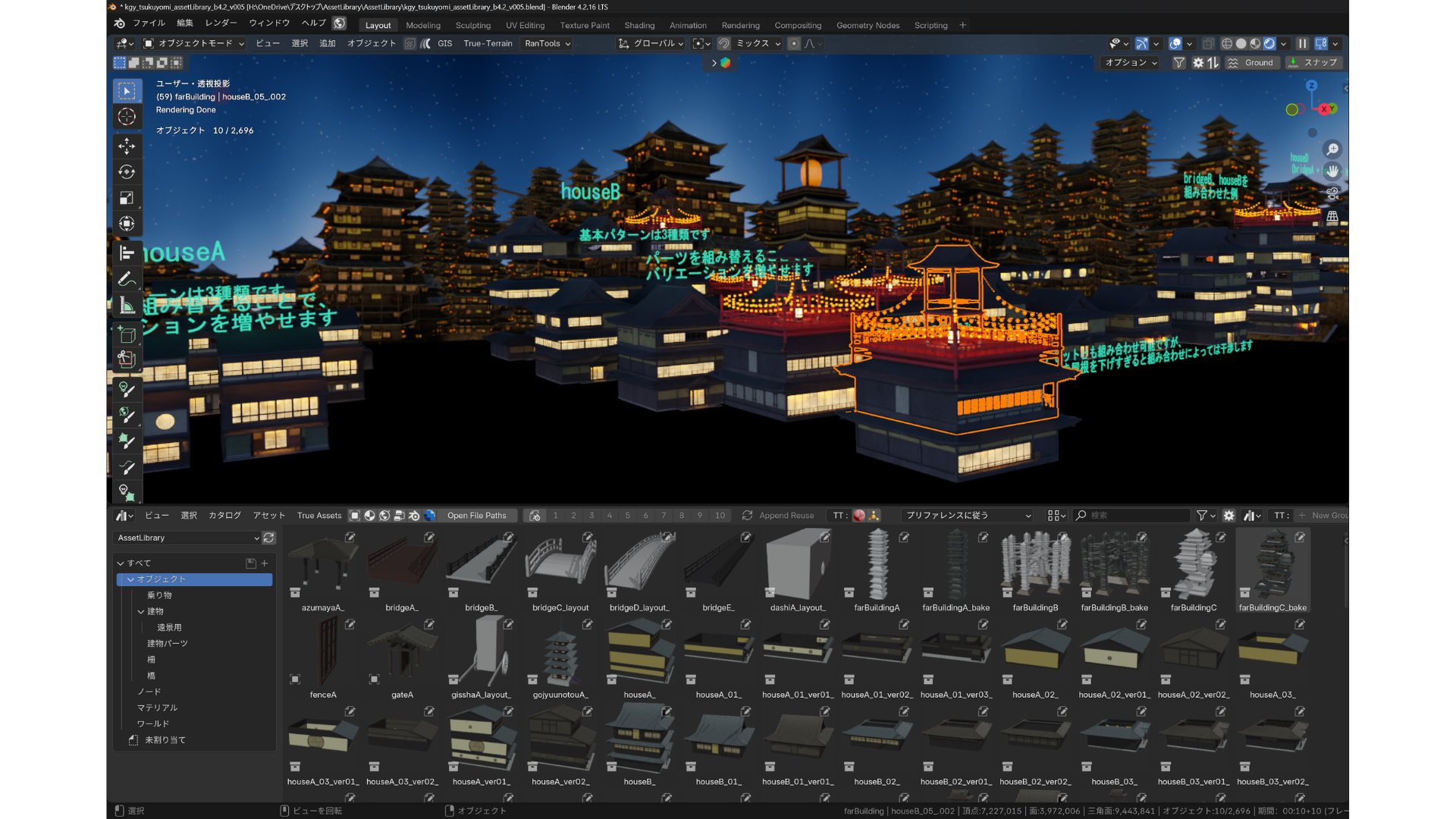Click the Open File Paths button
This screenshot has width=1456, height=819.
click(x=477, y=516)
